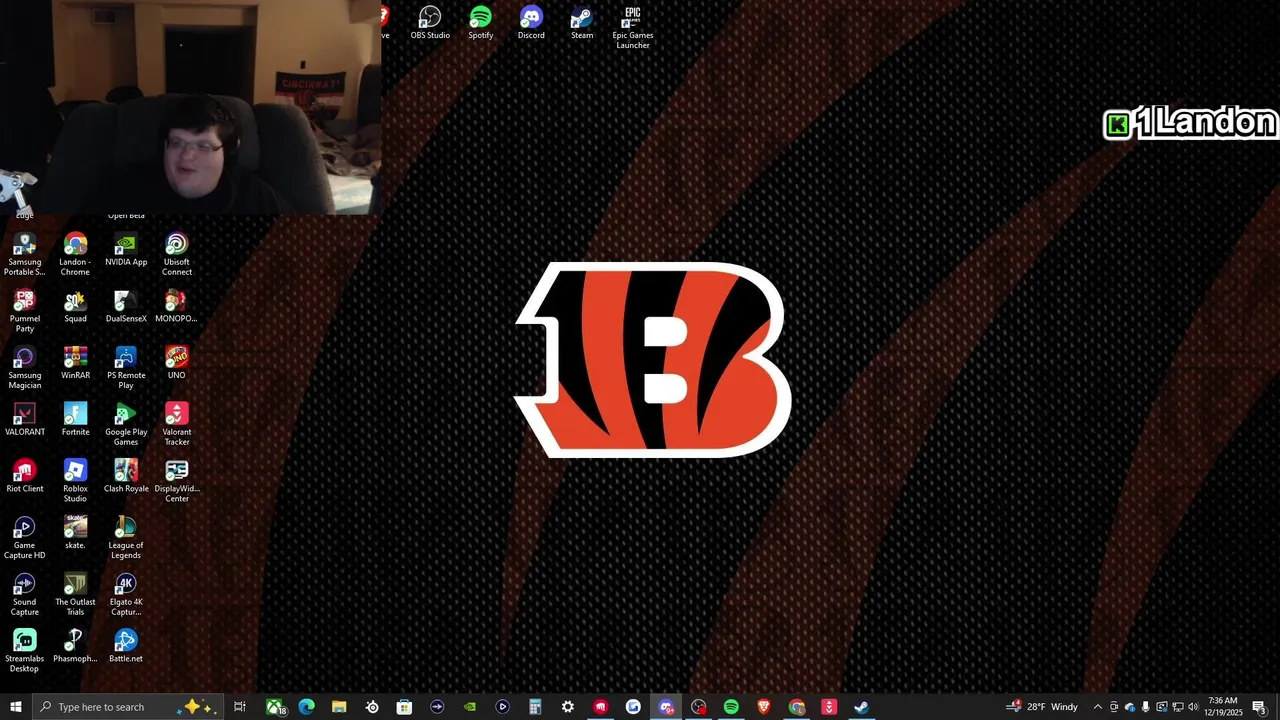This screenshot has height=720, width=1280.
Task: Open the OBS Studio desktop shortcut
Action: tap(430, 23)
